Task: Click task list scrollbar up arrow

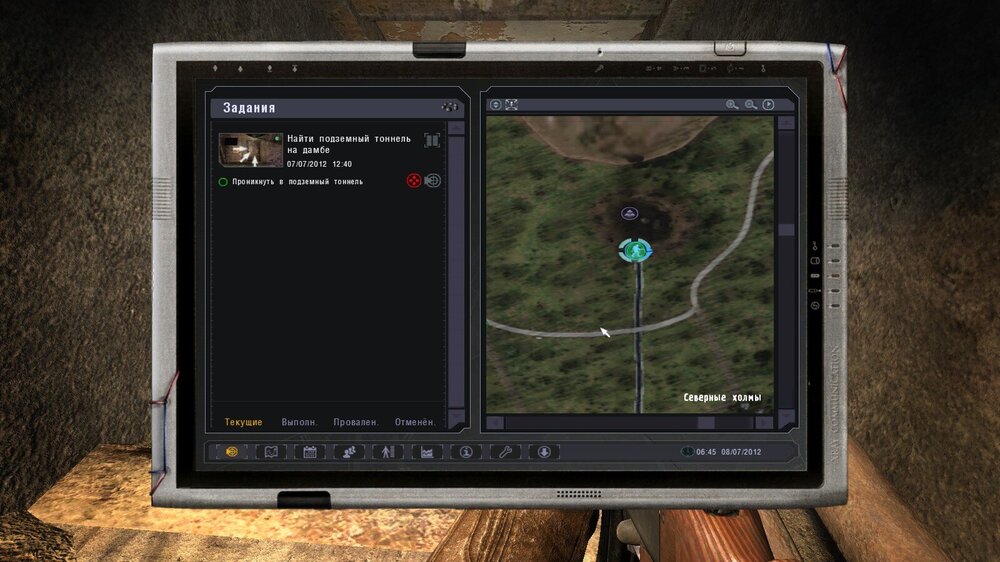Action: [x=456, y=127]
